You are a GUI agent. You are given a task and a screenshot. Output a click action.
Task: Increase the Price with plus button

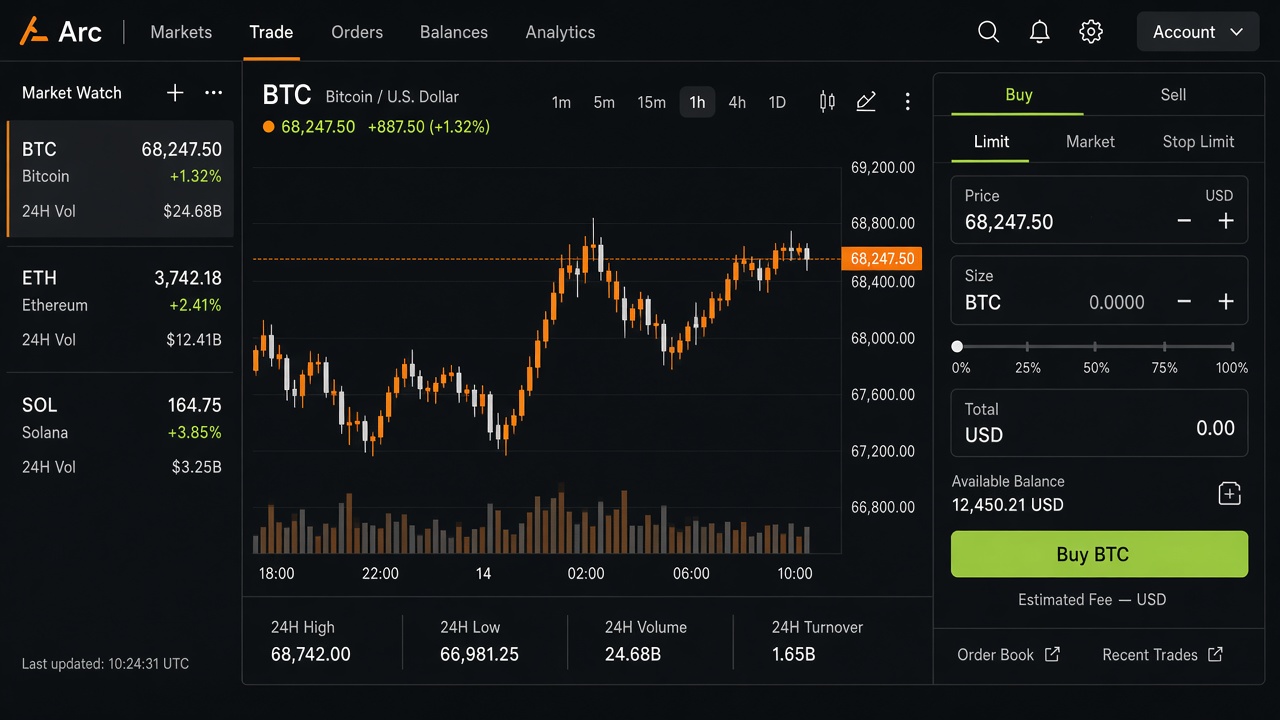1226,221
